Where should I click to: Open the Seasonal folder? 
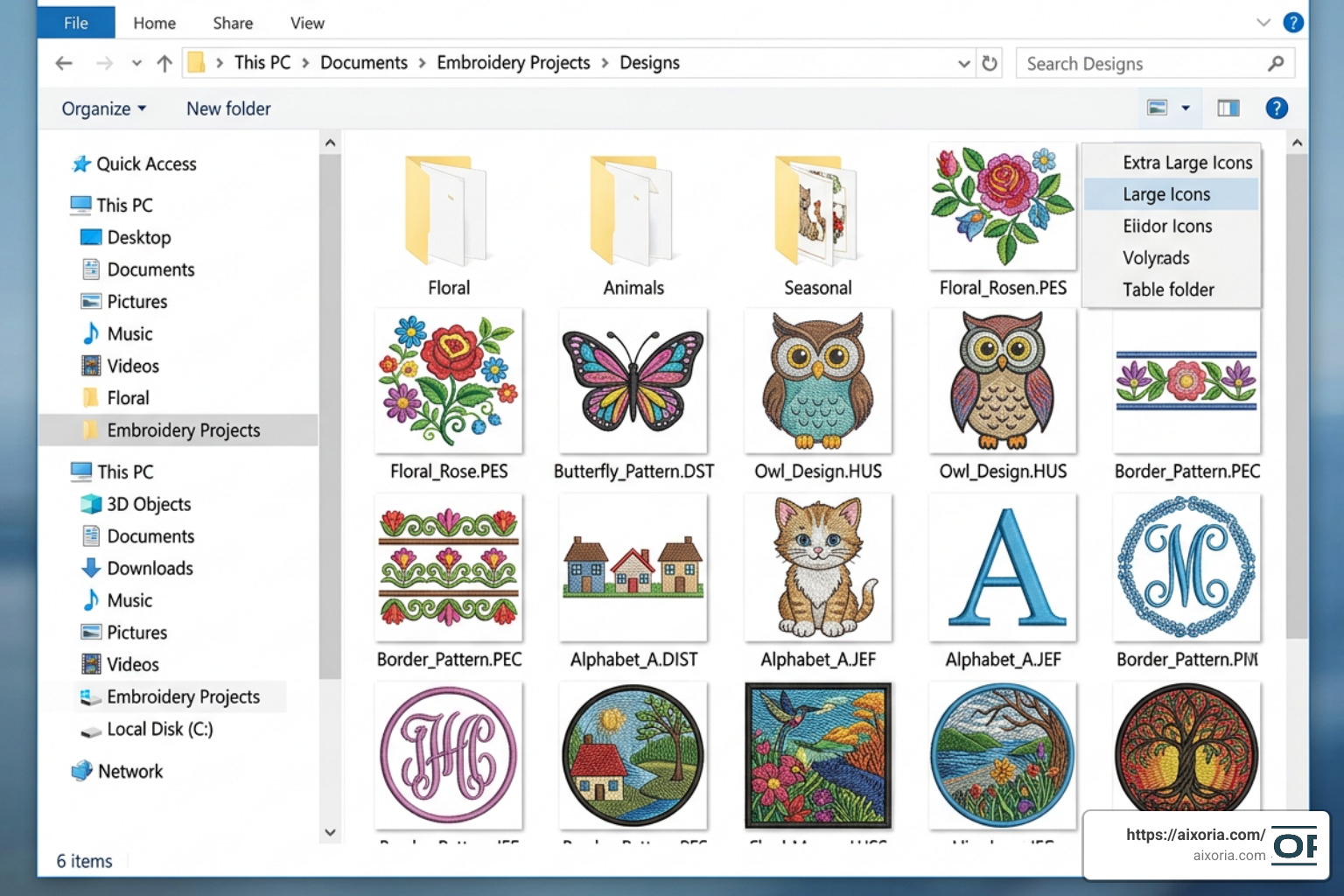(817, 226)
